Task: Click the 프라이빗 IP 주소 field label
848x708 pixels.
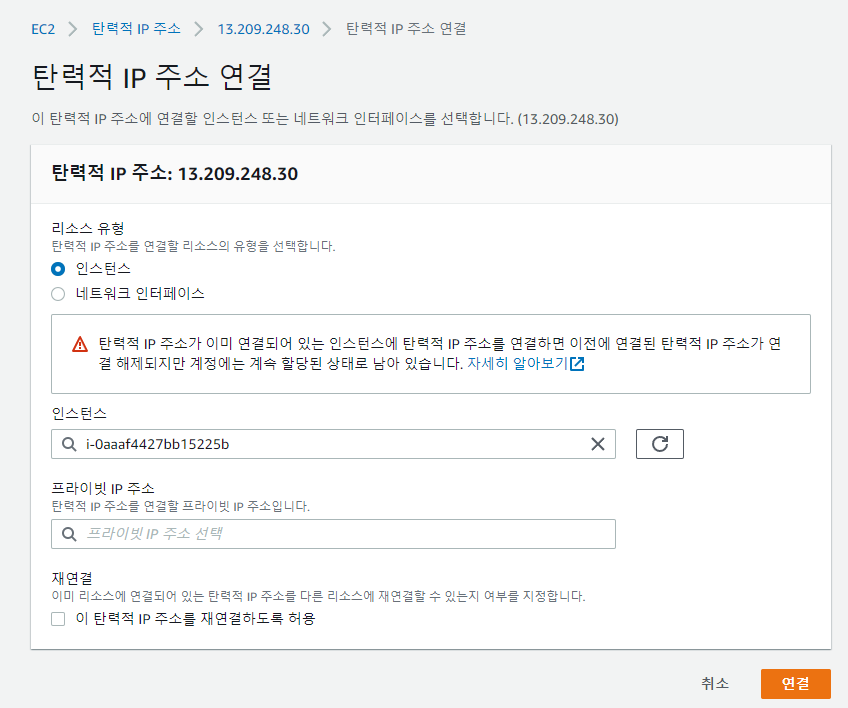Action: (103, 488)
